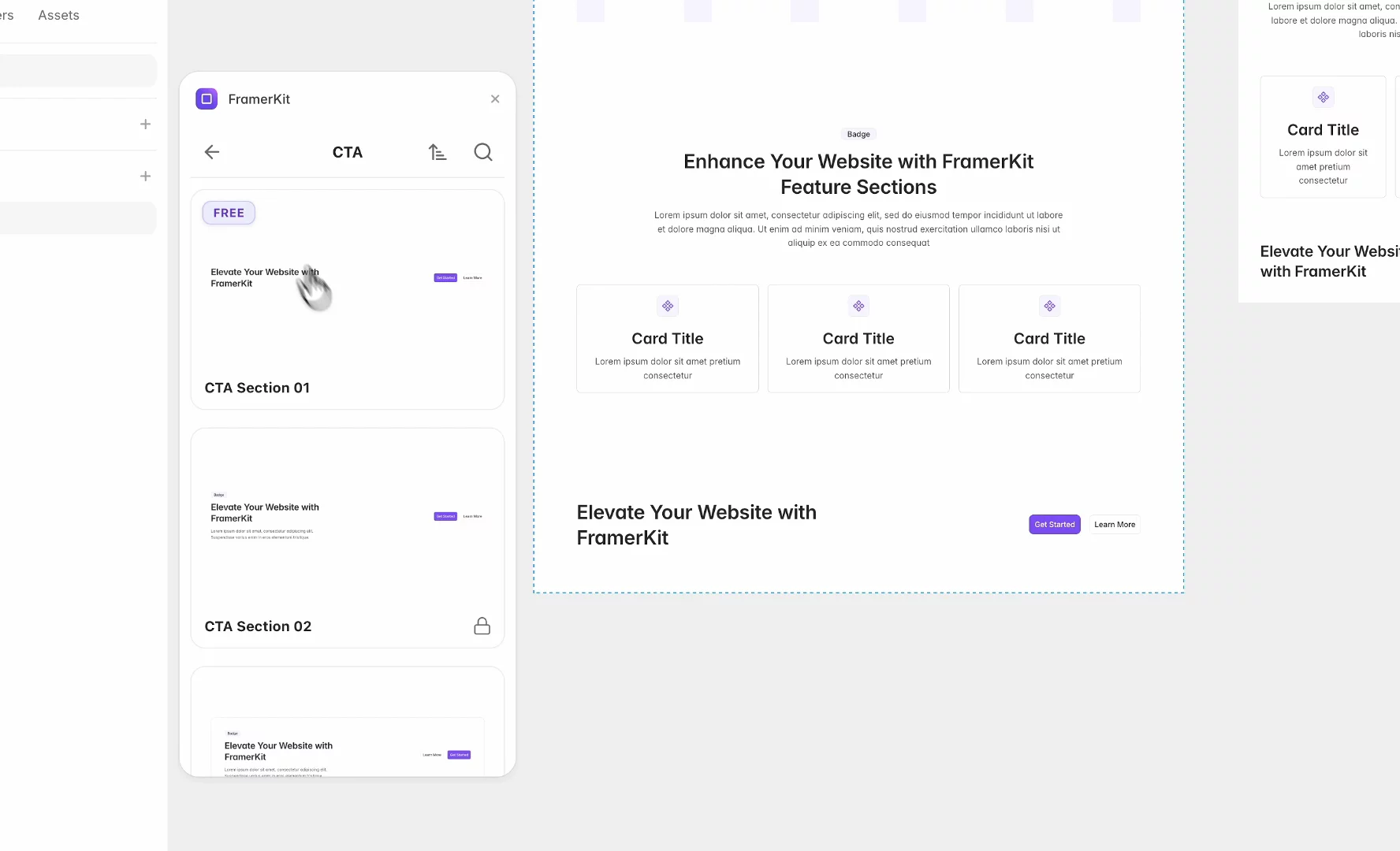The width and height of the screenshot is (1400, 851).
Task: Select the middle card's 'Card Title' text
Action: pos(858,339)
